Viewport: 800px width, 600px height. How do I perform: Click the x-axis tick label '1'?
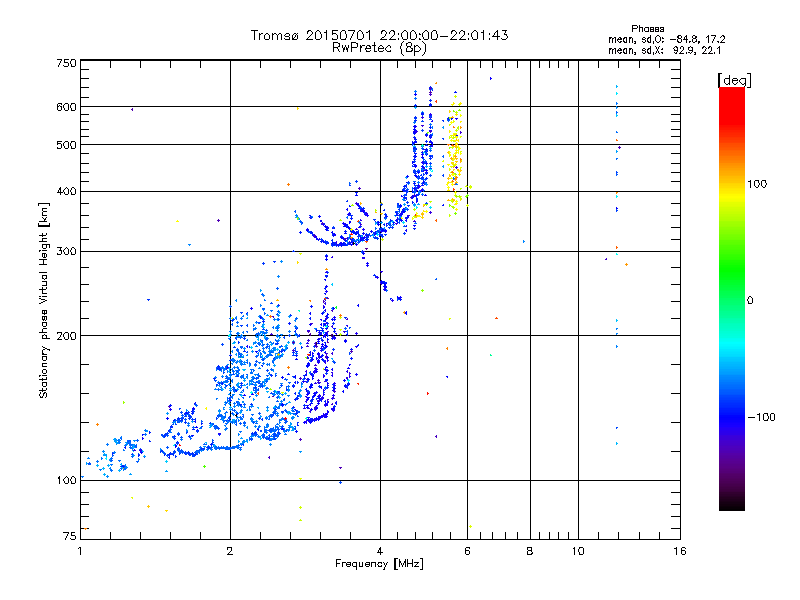tap(80, 551)
